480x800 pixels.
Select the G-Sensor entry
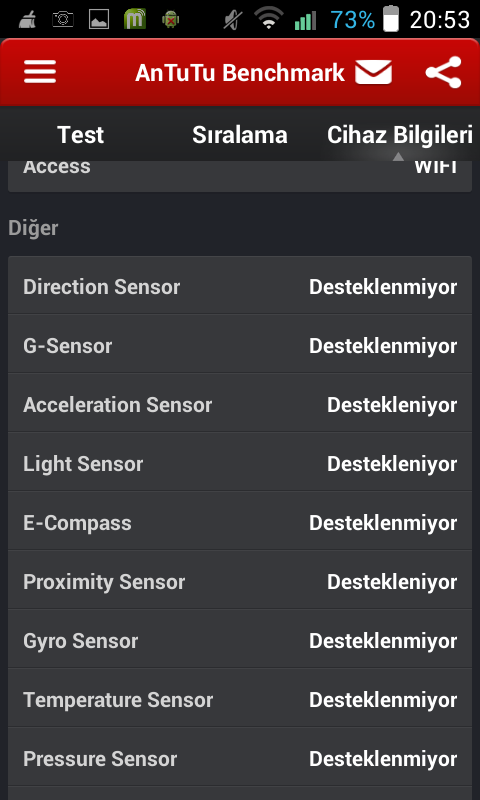[240, 346]
